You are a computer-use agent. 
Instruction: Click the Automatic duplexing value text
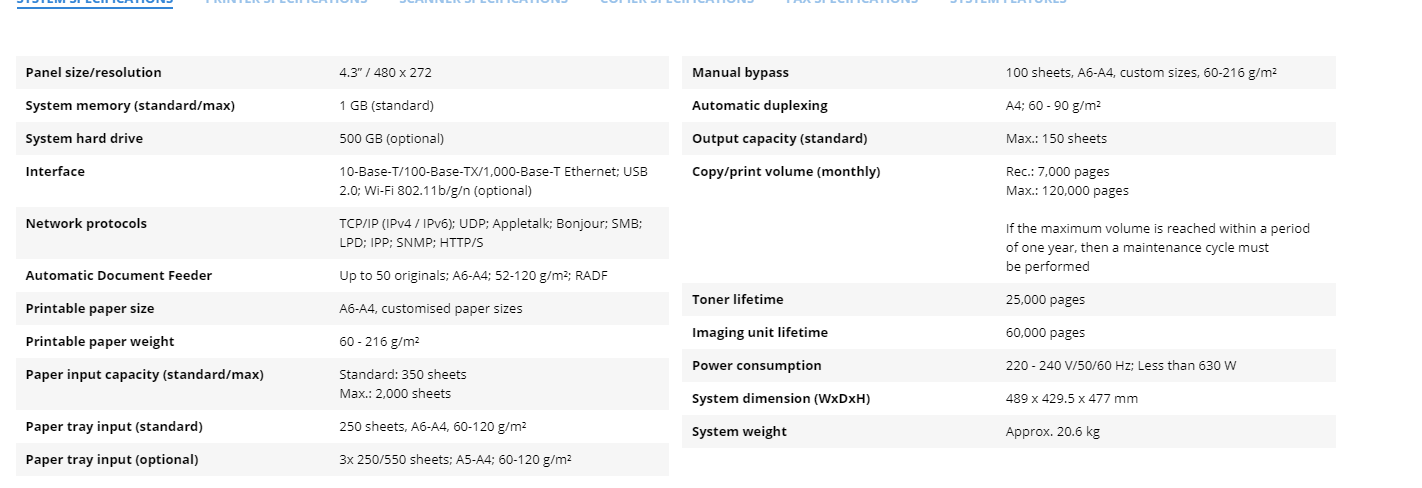(x=1053, y=106)
